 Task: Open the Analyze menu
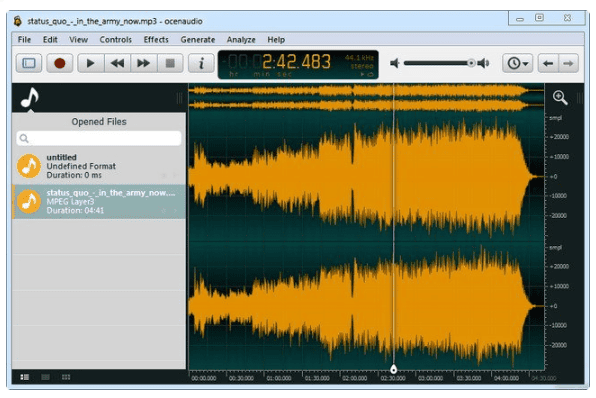[241, 40]
